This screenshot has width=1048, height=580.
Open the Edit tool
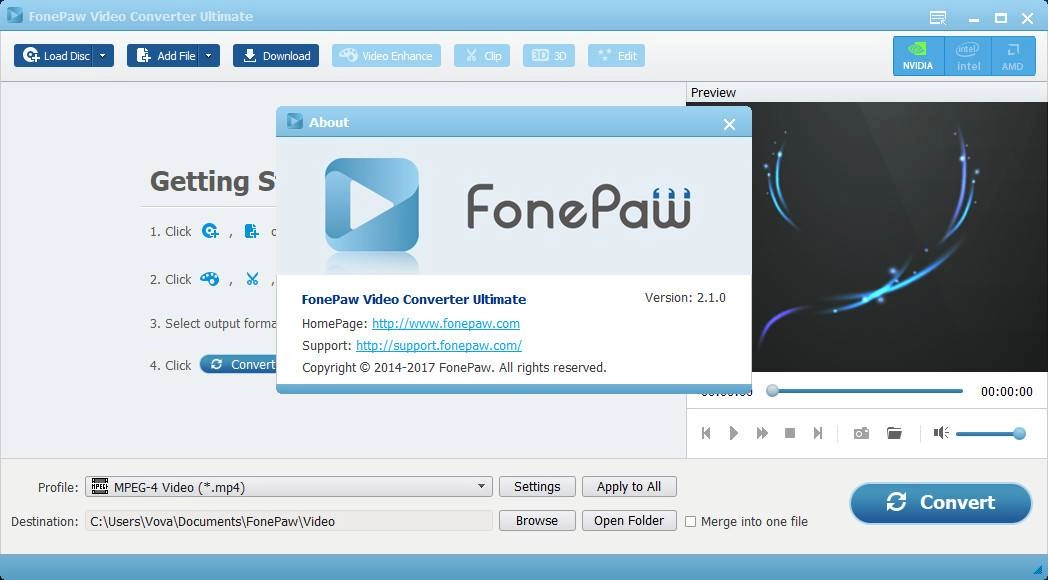click(x=616, y=55)
